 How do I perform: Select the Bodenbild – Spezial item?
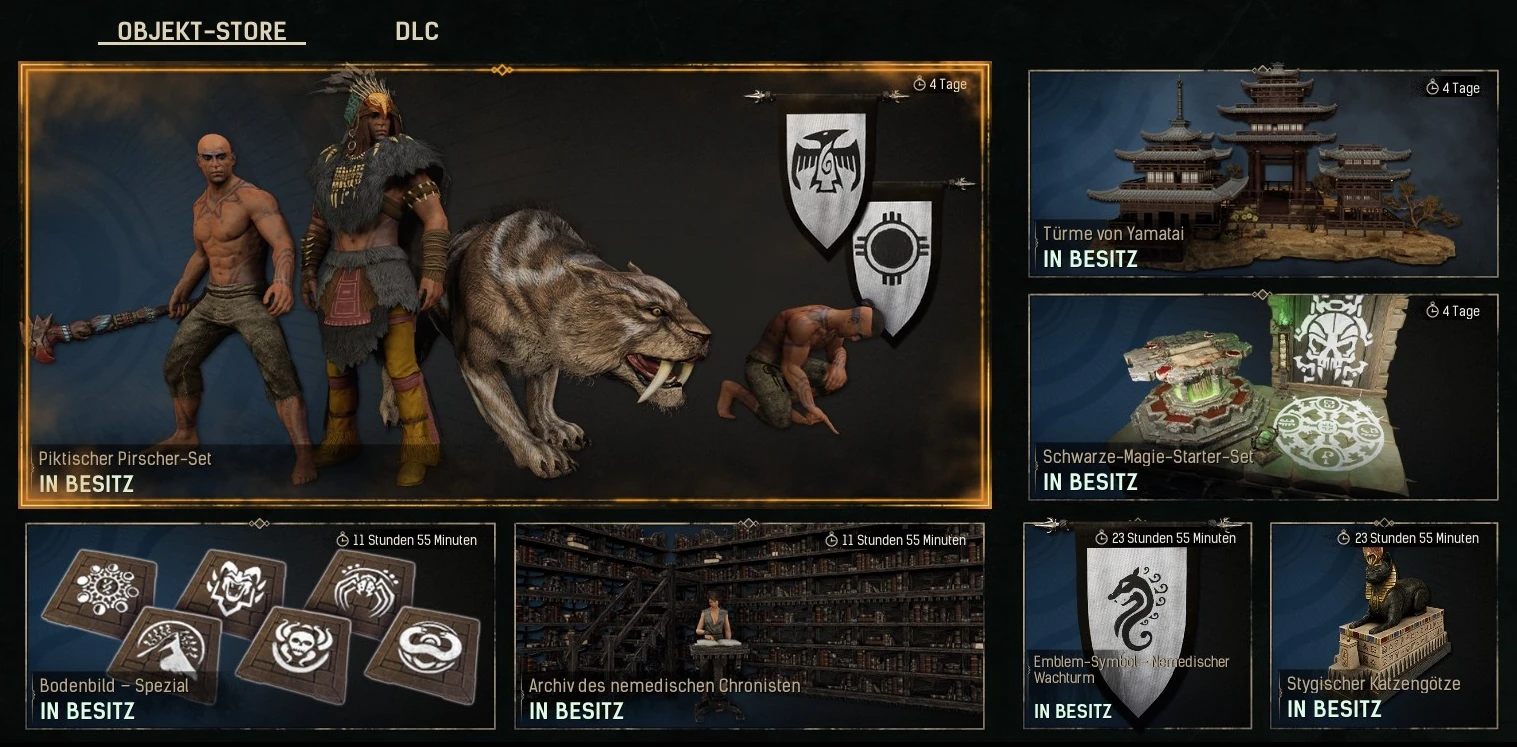pyautogui.click(x=260, y=626)
